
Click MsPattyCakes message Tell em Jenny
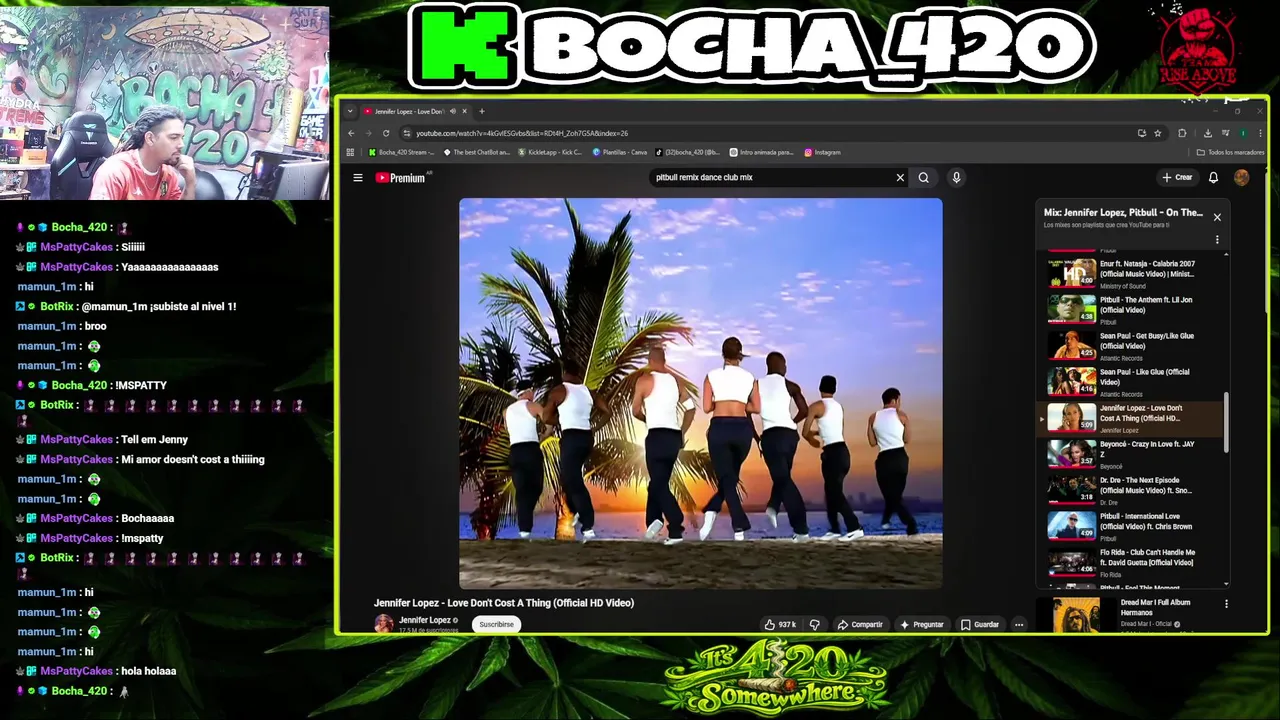click(x=154, y=439)
